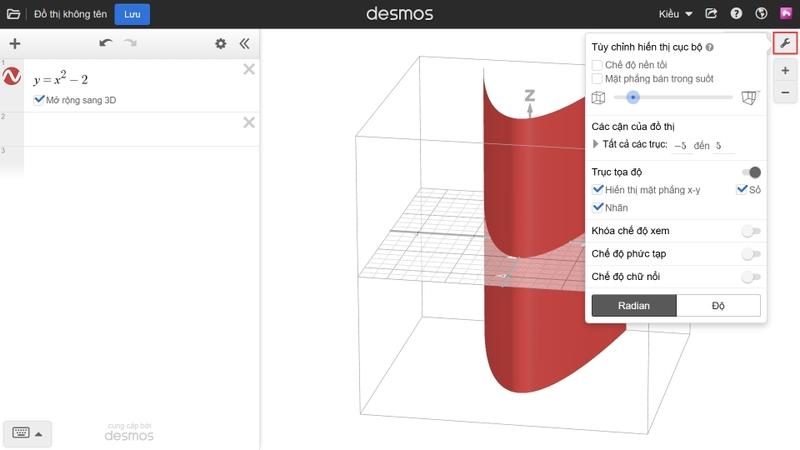Uncheck Hiển thị mặt phẳng x-y
Screen dimensions: 800x450
598,189
